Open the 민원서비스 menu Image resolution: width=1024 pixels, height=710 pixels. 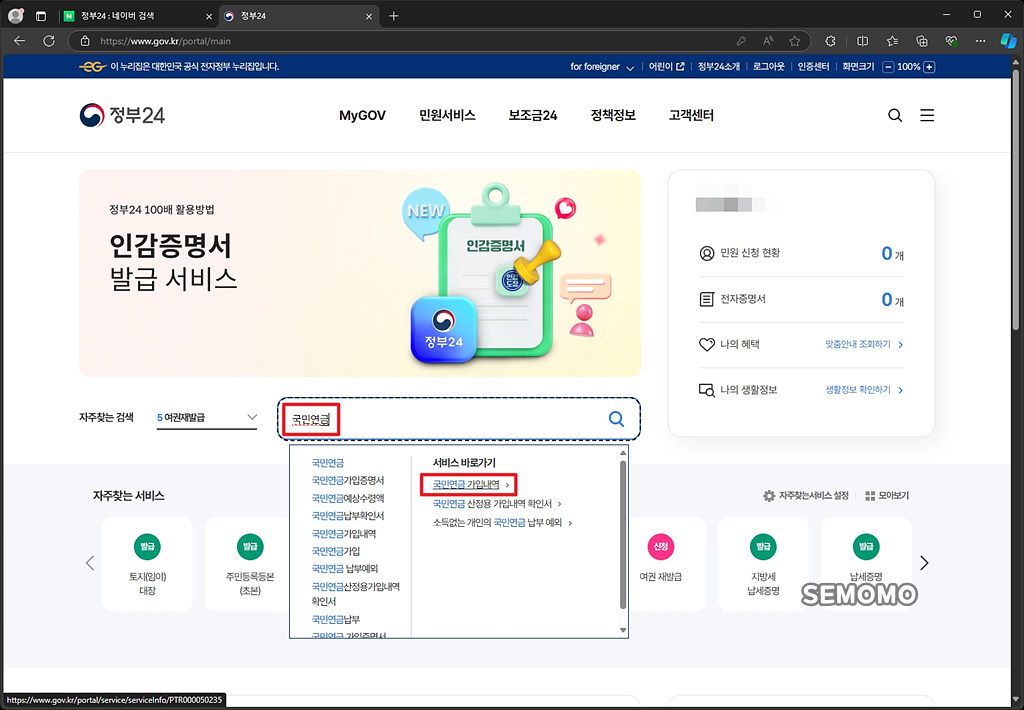[x=447, y=116]
